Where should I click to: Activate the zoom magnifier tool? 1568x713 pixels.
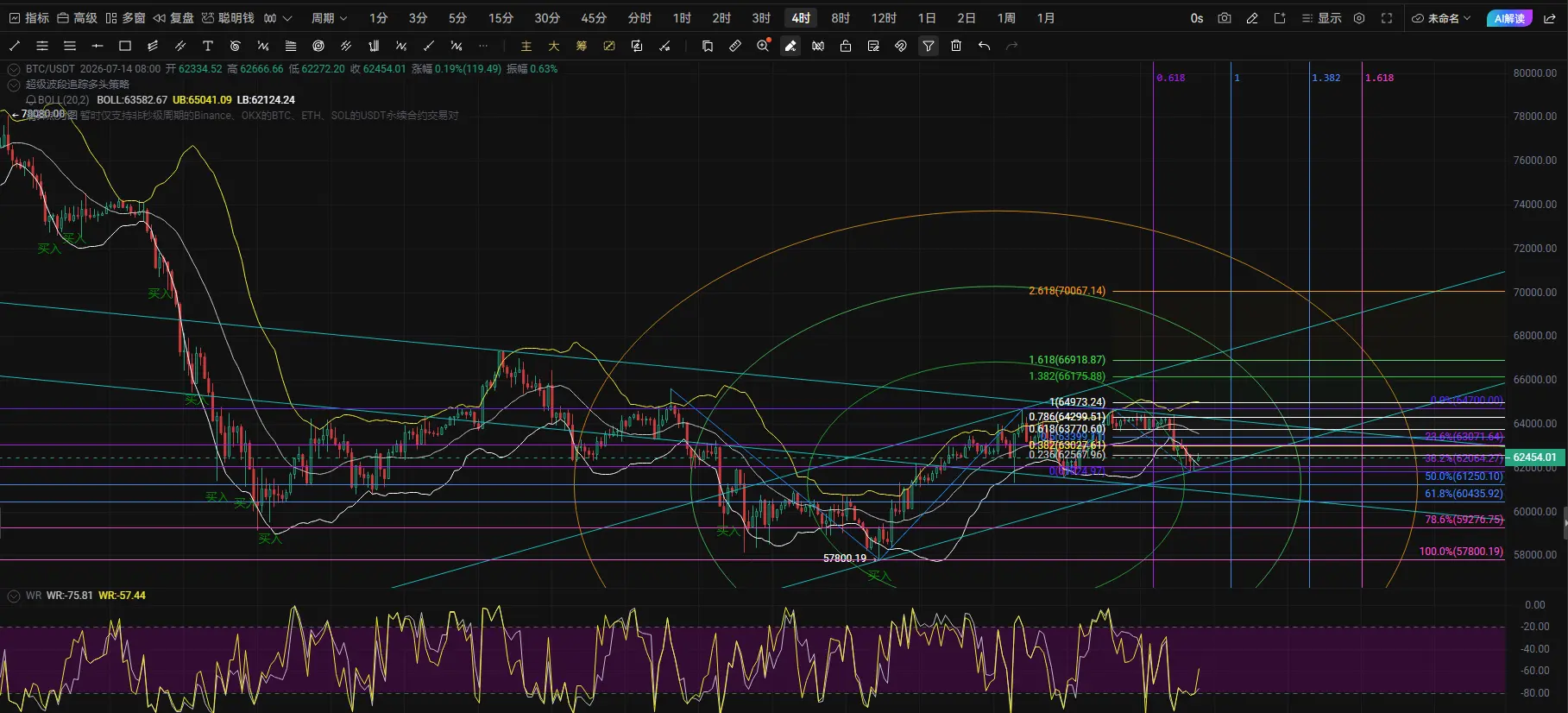[763, 46]
